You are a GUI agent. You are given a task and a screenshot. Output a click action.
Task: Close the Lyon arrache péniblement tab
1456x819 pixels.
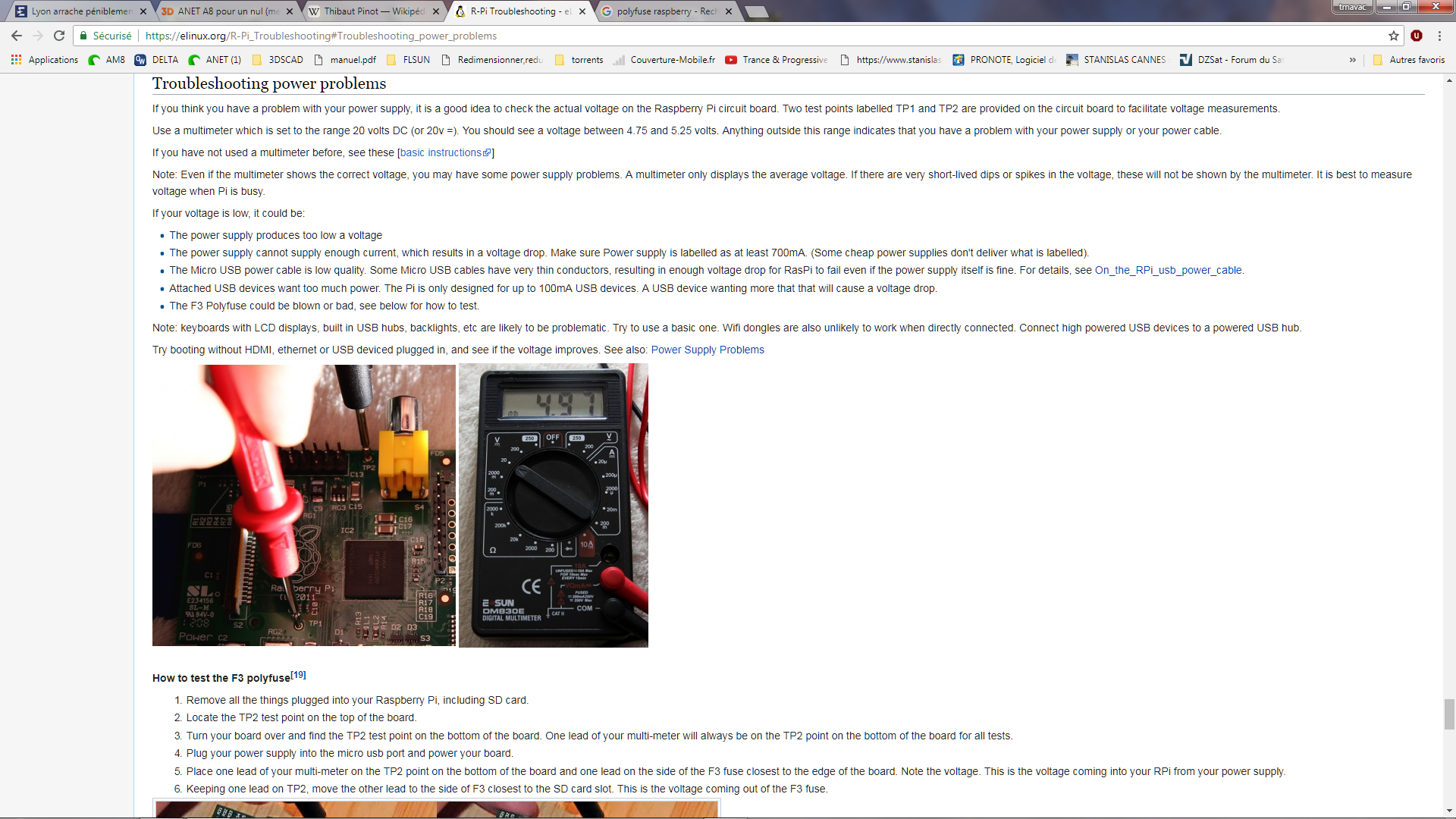(143, 11)
